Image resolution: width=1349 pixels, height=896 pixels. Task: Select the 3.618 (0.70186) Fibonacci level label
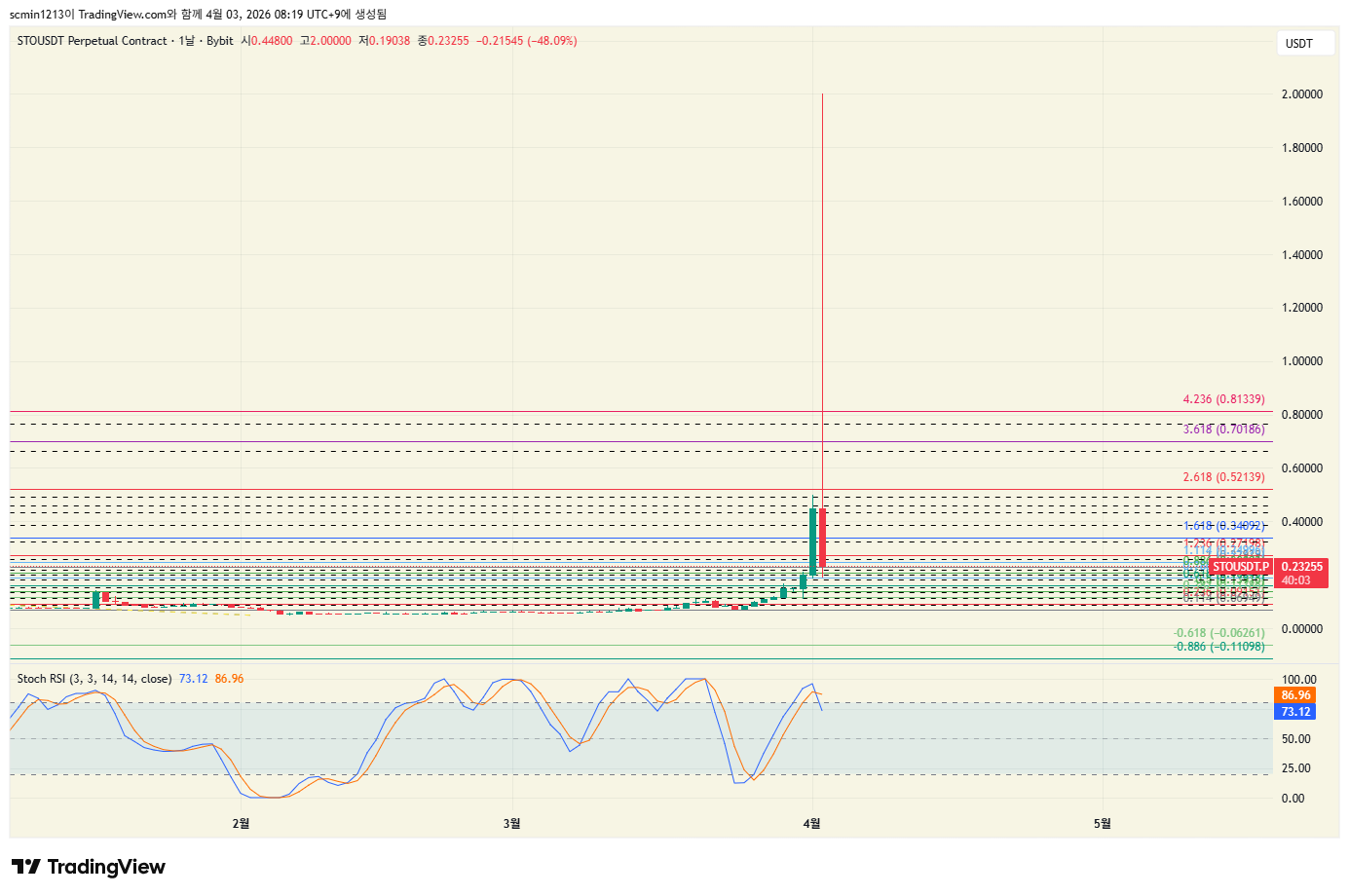(x=1223, y=429)
